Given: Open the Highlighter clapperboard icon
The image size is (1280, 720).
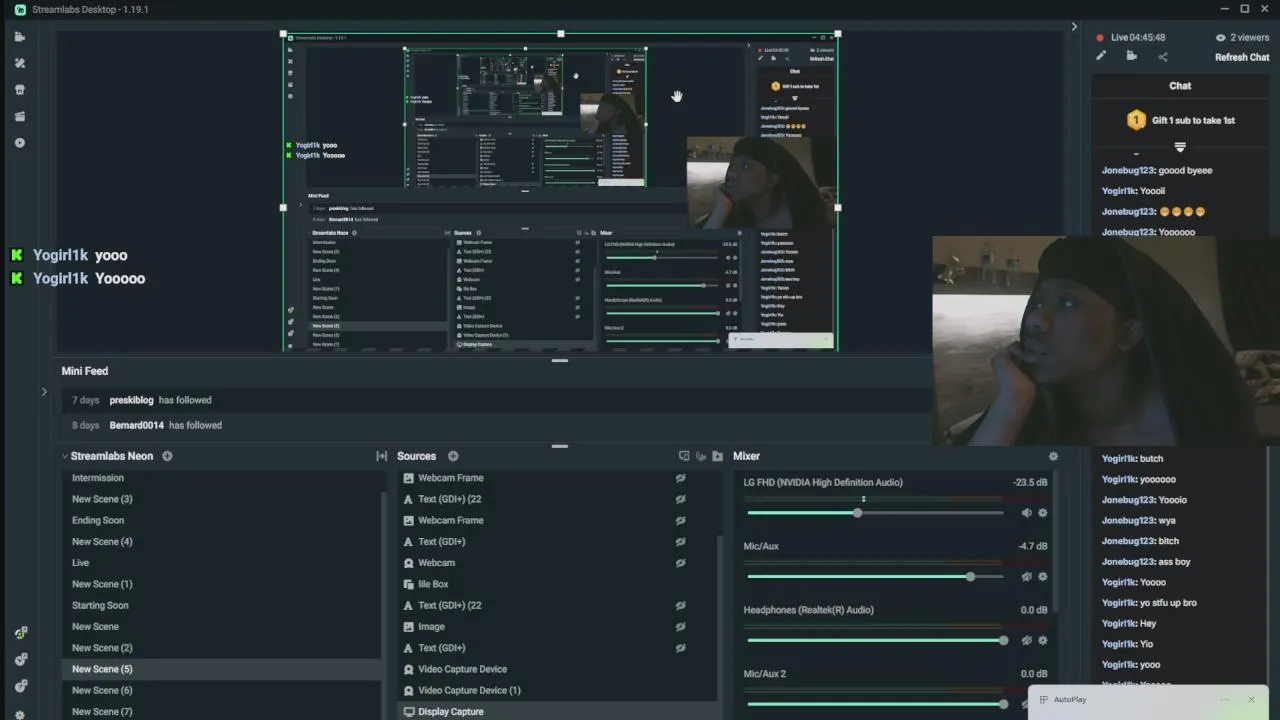Looking at the screenshot, I should [x=20, y=116].
